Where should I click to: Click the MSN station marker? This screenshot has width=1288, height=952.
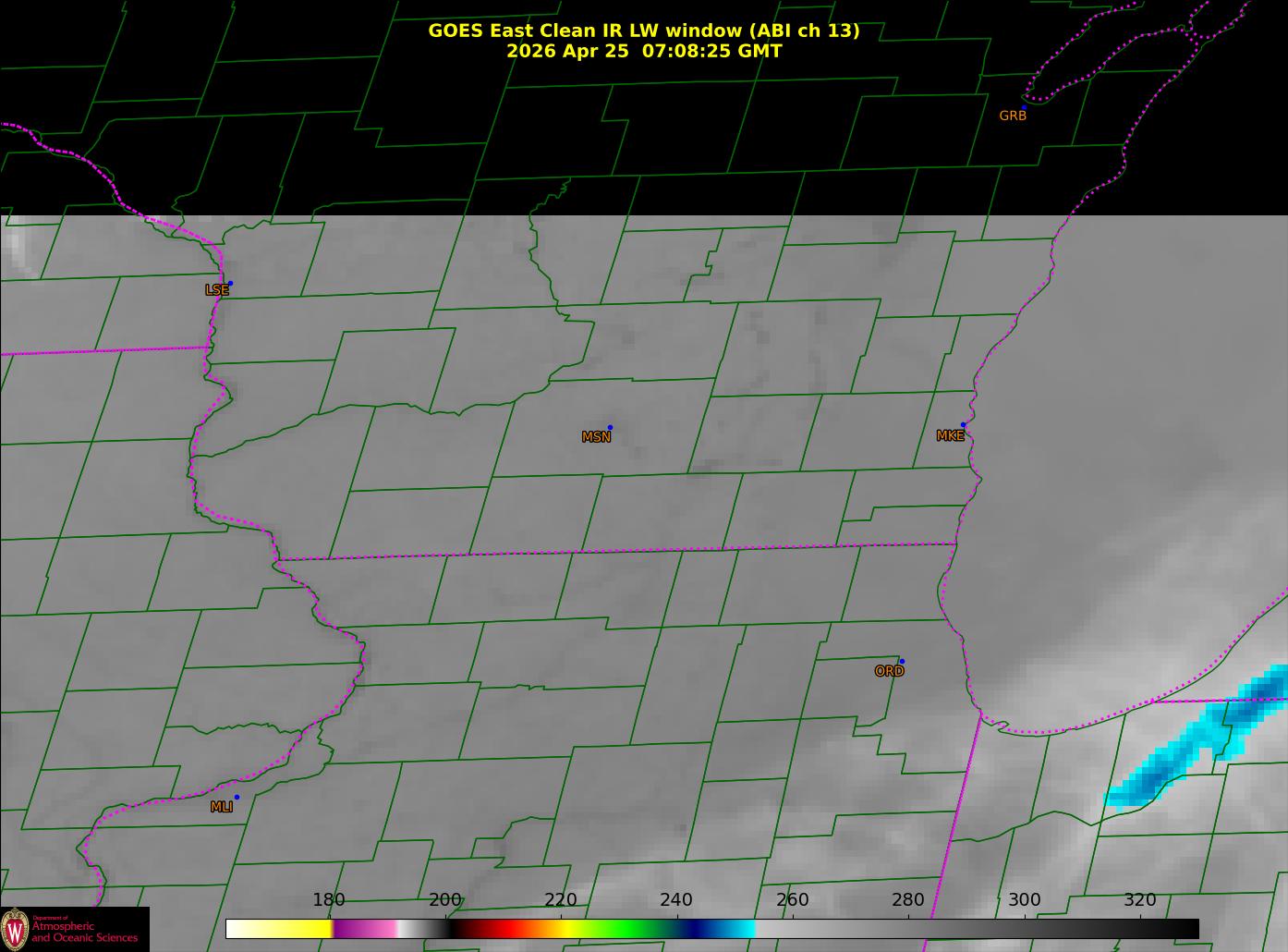[x=610, y=427]
